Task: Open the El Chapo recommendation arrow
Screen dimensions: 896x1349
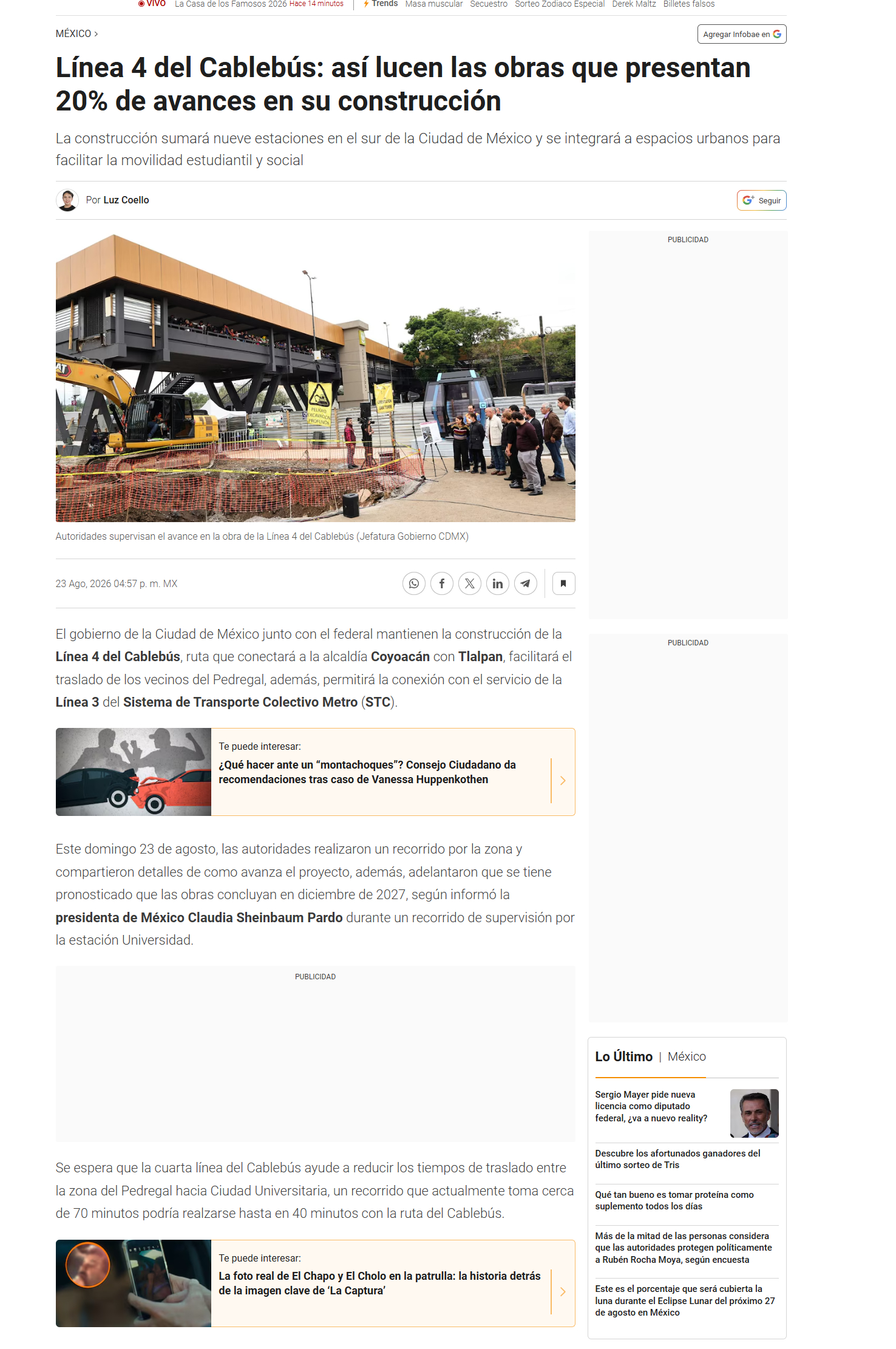Action: pyautogui.click(x=563, y=1291)
